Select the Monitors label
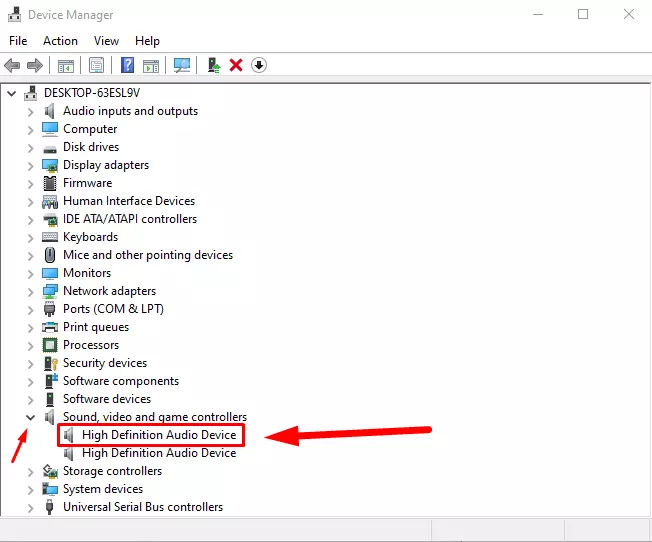Image resolution: width=652 pixels, height=542 pixels. tap(87, 273)
